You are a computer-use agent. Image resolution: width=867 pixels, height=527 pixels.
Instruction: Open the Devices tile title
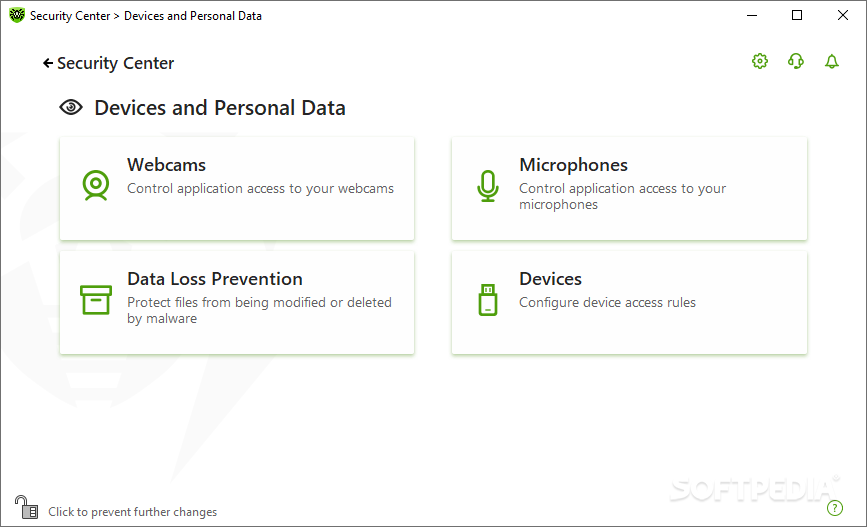coord(550,279)
